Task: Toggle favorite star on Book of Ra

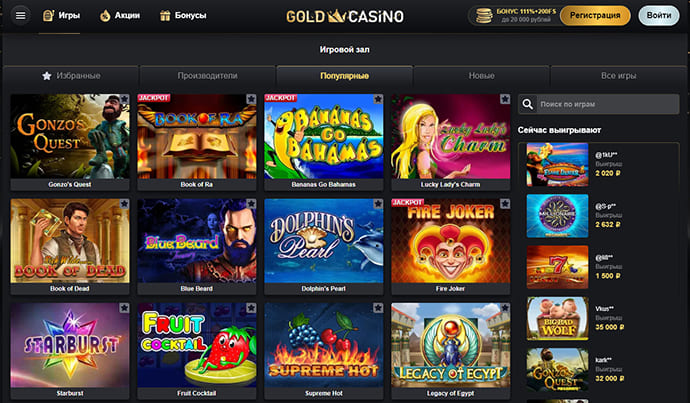Action: click(x=251, y=99)
